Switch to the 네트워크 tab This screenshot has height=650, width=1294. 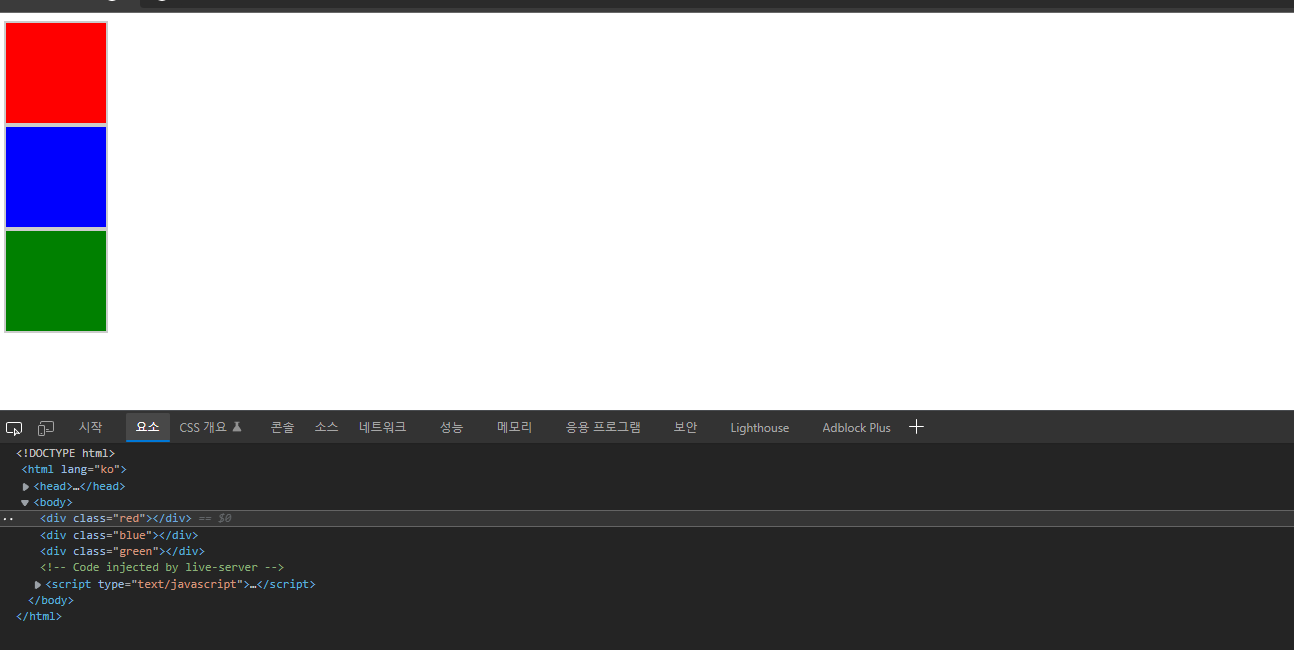coord(383,427)
